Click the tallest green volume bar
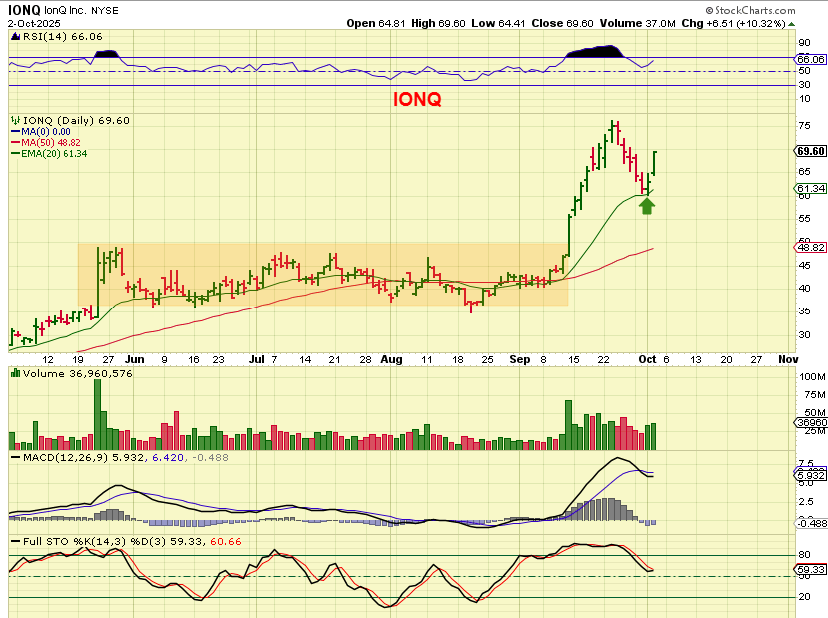 click(x=97, y=414)
